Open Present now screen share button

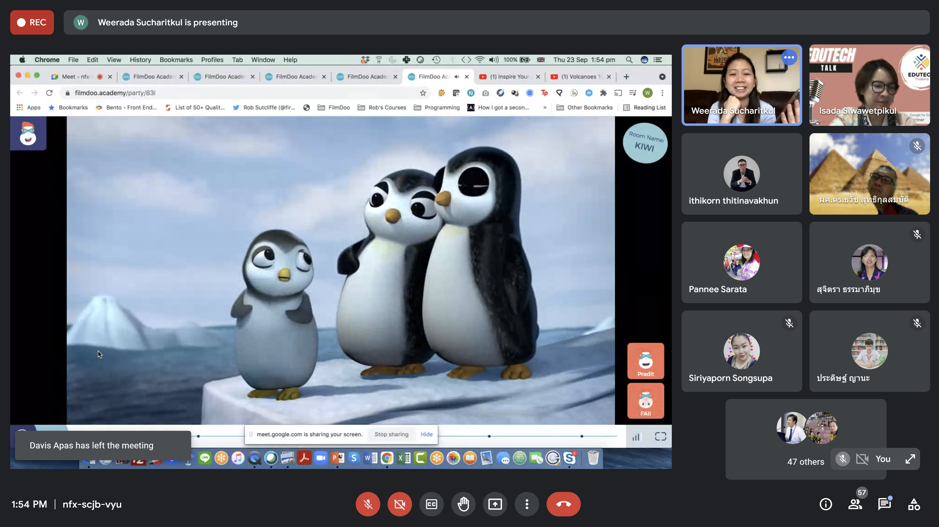coord(495,504)
